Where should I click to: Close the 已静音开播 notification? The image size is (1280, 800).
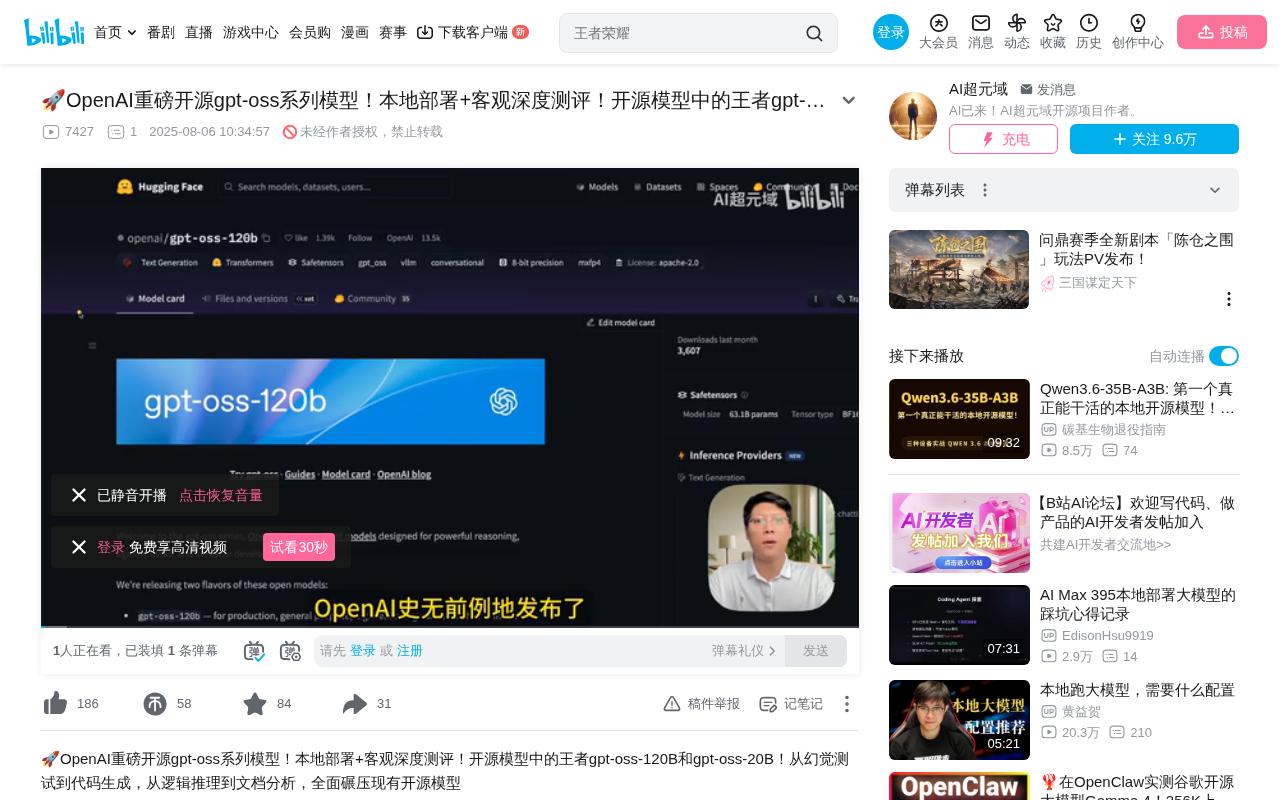79,495
